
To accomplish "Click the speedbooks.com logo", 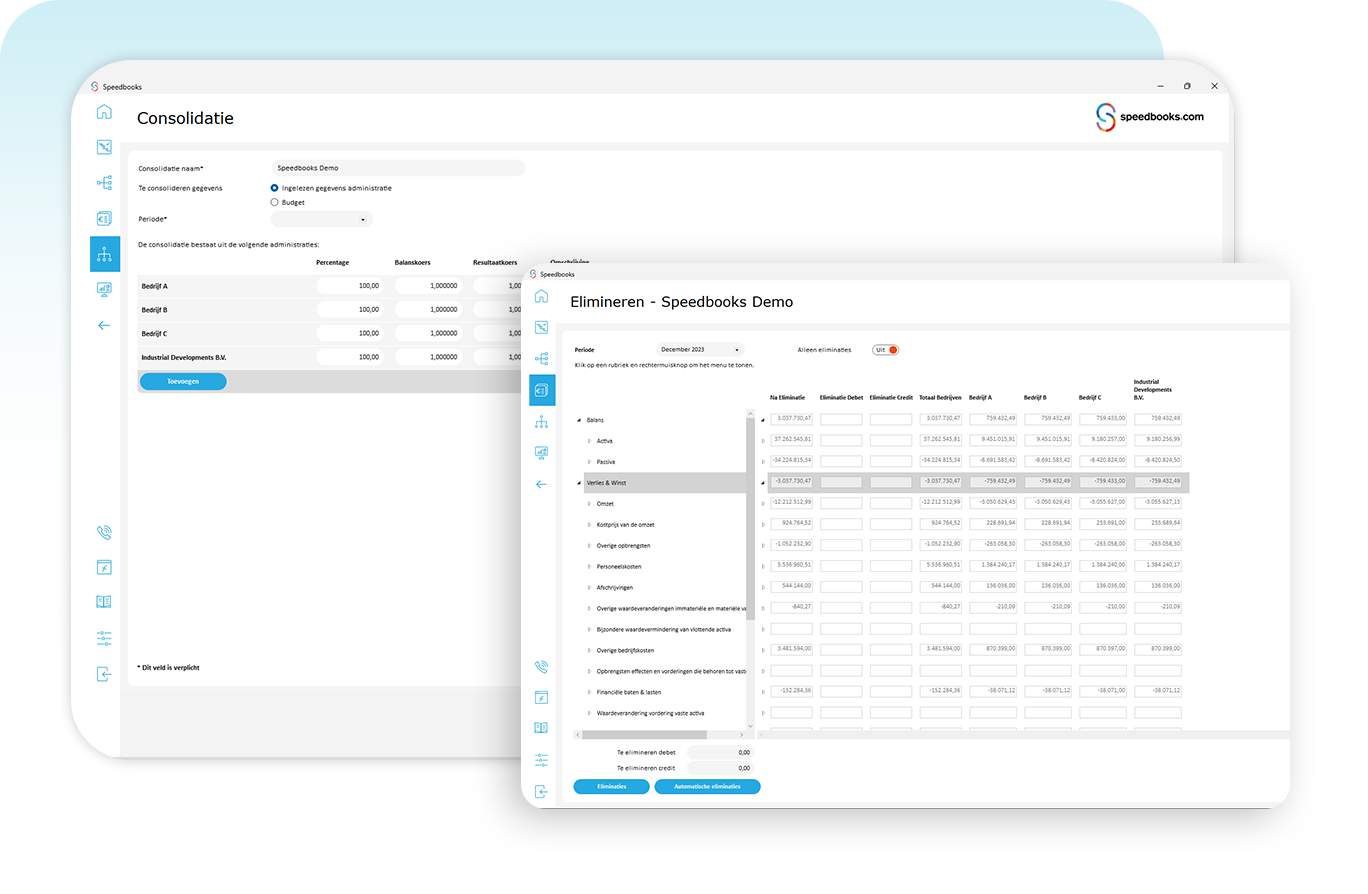I will click(x=1150, y=117).
